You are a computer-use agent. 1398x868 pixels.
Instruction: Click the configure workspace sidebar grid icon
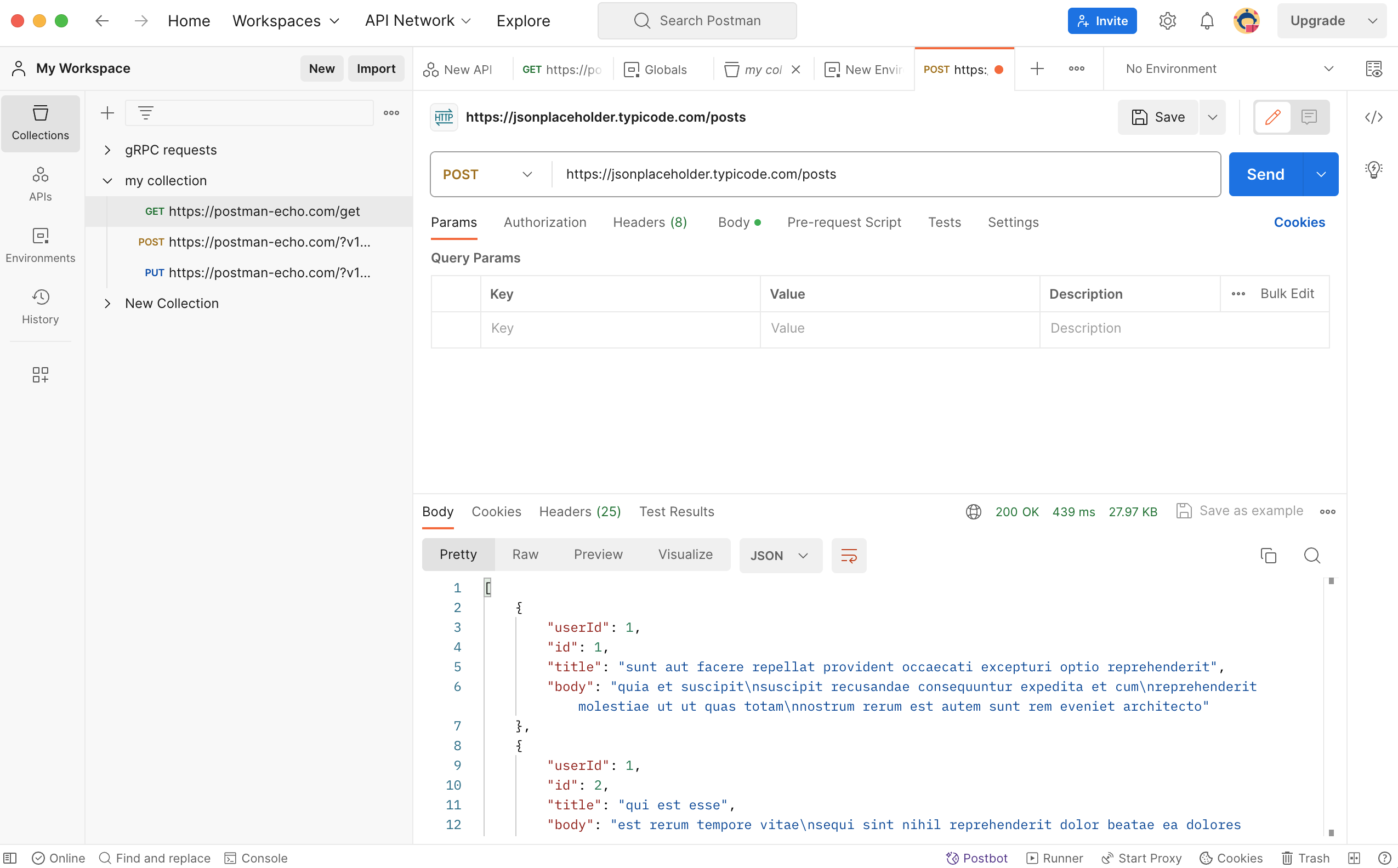[40, 375]
